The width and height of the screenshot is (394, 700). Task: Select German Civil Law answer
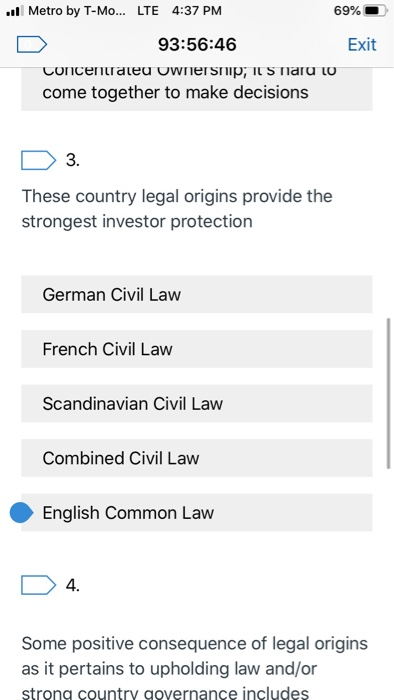click(197, 295)
